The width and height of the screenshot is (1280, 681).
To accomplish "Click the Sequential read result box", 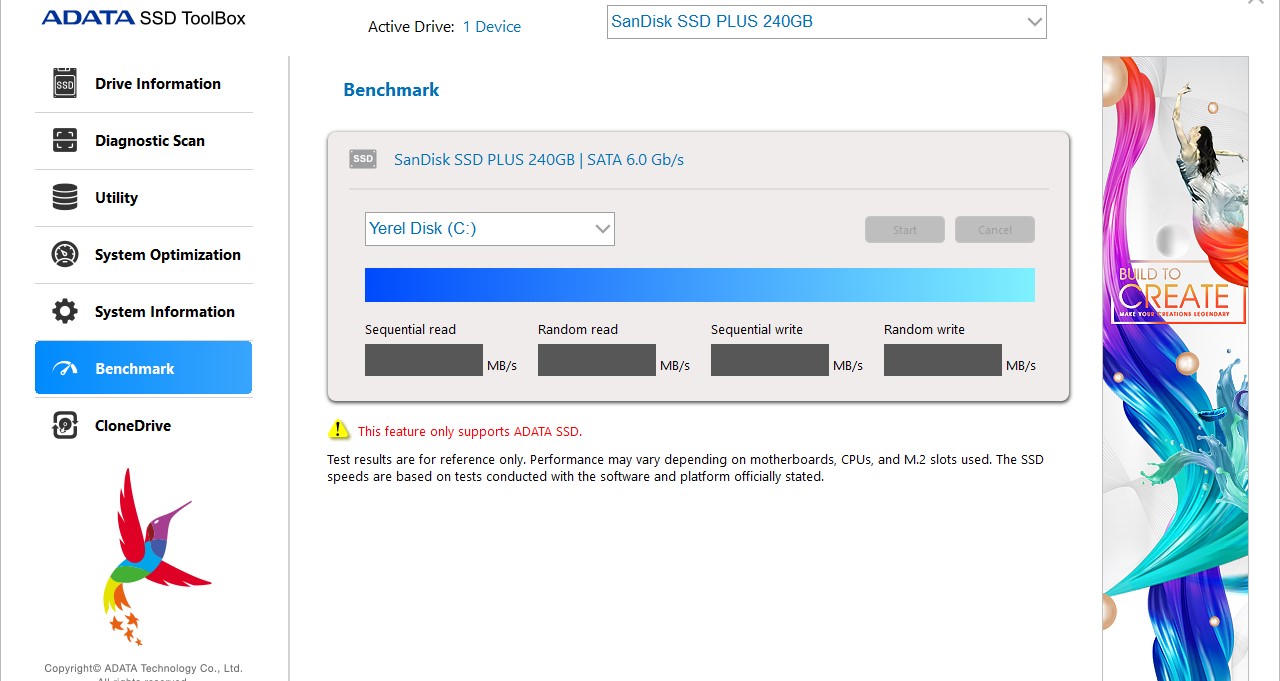I will 424,360.
